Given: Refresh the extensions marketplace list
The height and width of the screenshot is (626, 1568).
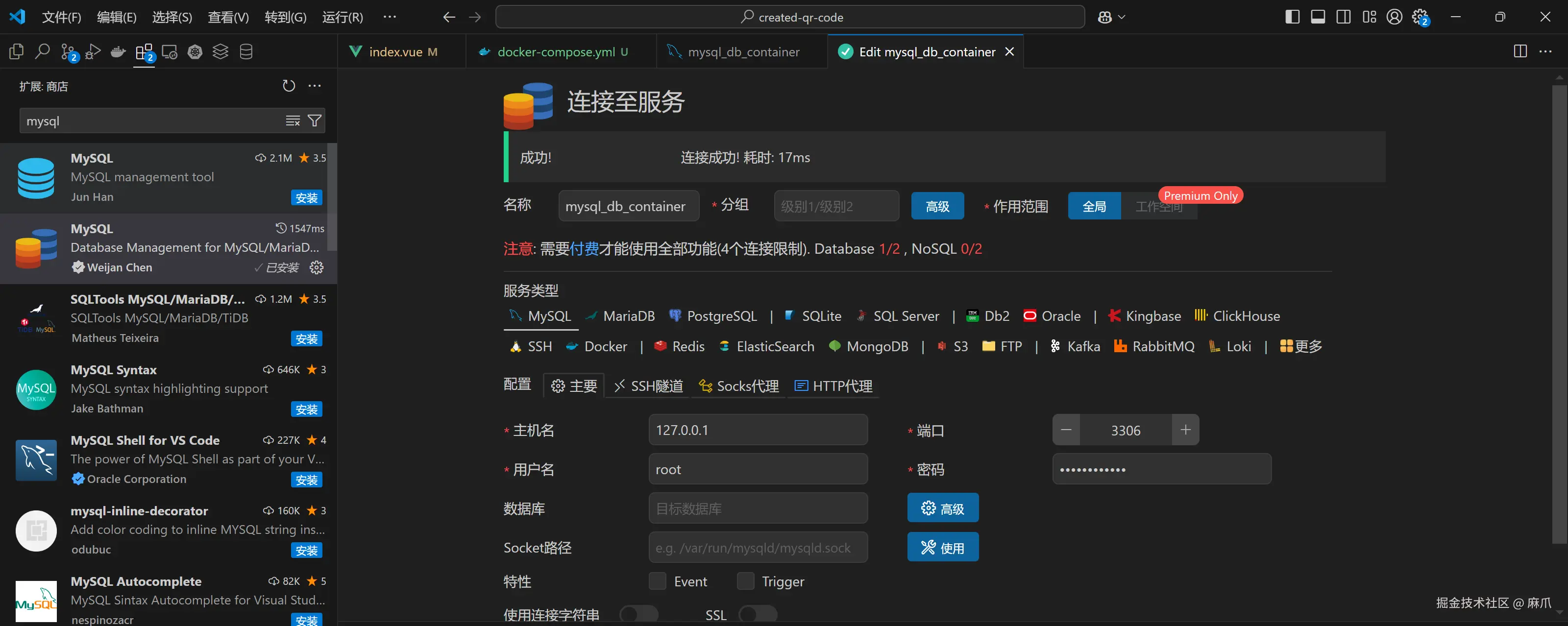Looking at the screenshot, I should tap(289, 86).
